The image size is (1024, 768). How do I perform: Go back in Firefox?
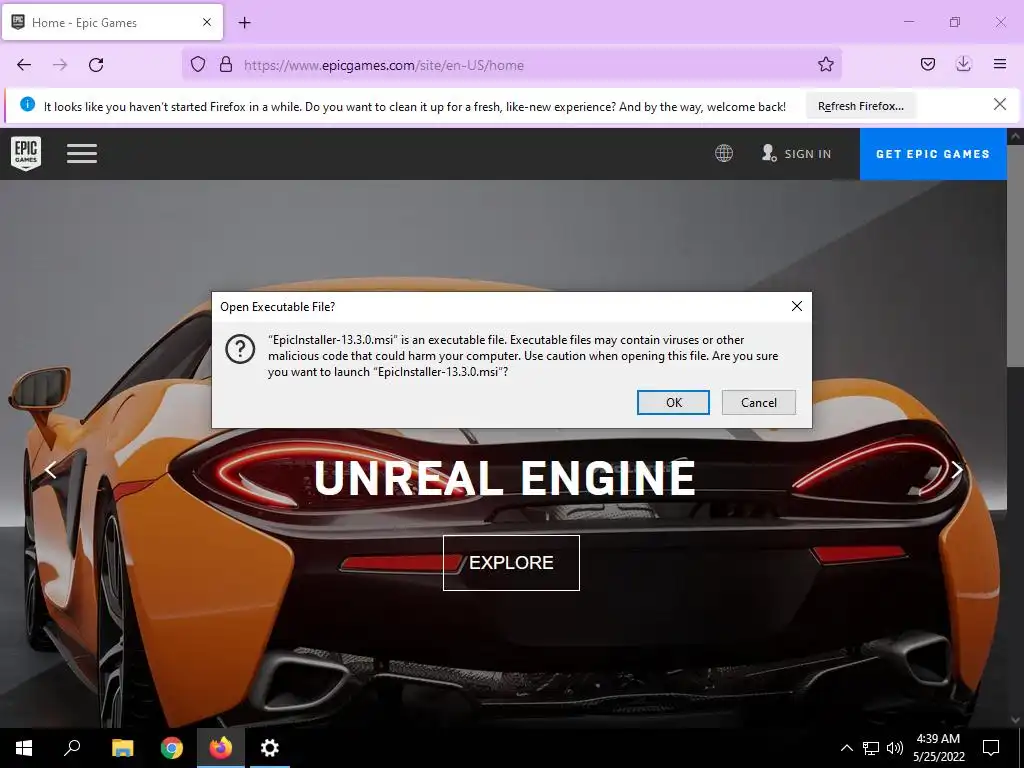coord(24,65)
